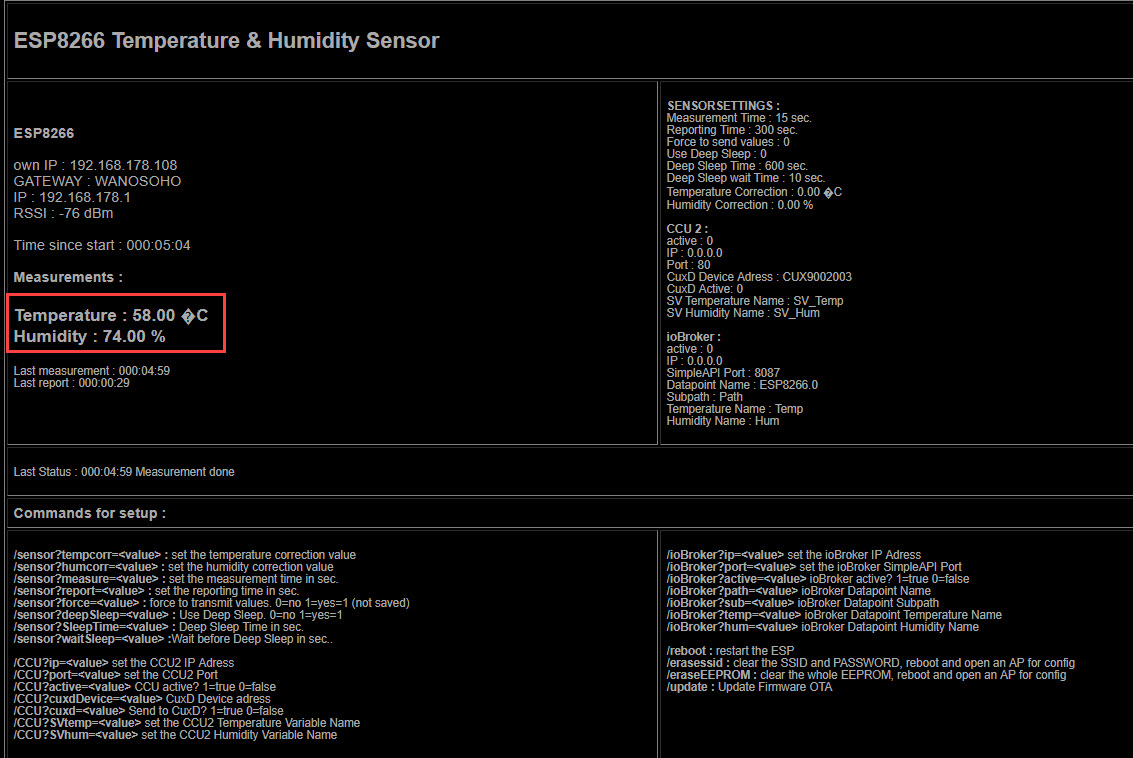The image size is (1133, 758).
Task: Click the Humidity Name : Hum line
Action: click(x=723, y=421)
